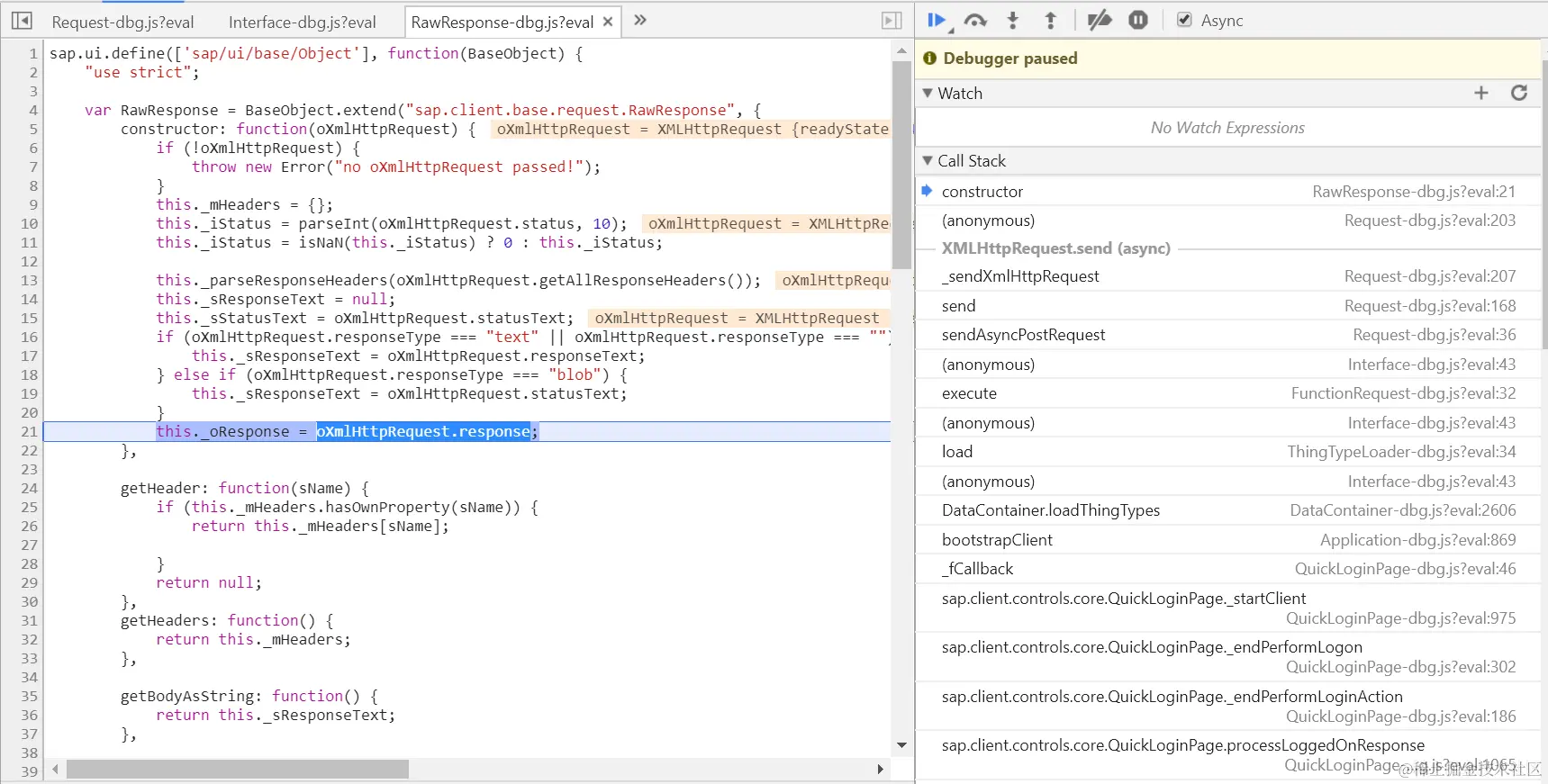Click the code editor vertical scrollbar thumb

pyautogui.click(x=901, y=166)
